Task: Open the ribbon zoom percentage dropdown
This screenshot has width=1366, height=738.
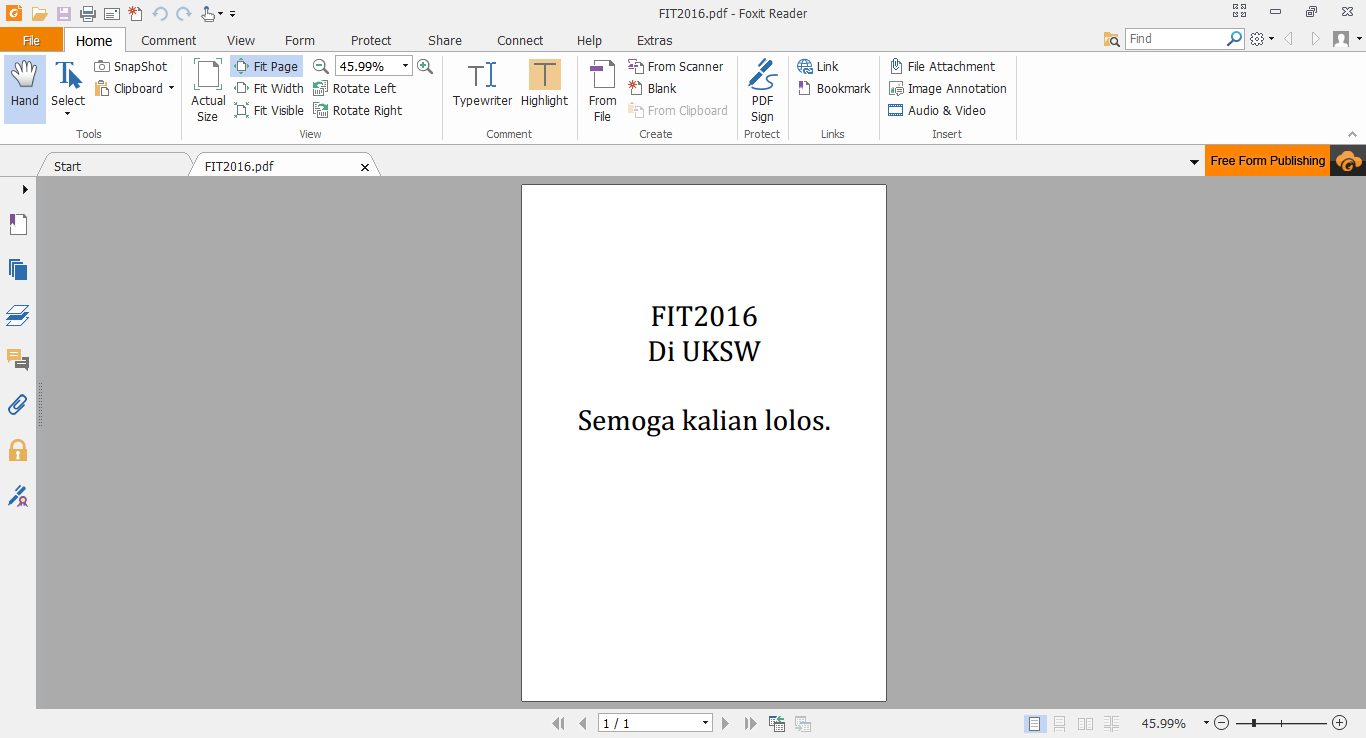Action: [406, 66]
